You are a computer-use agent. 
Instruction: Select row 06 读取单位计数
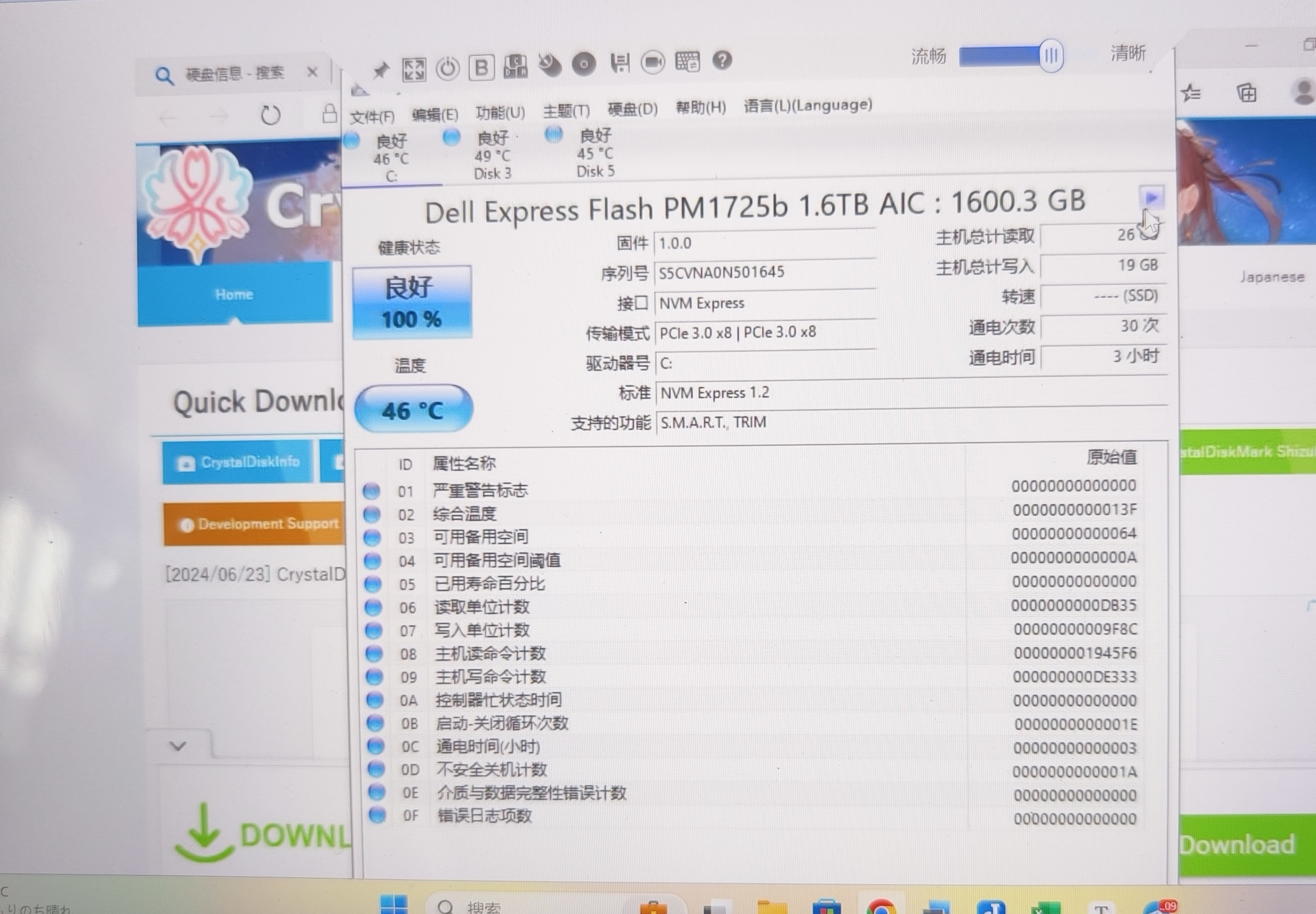click(751, 607)
